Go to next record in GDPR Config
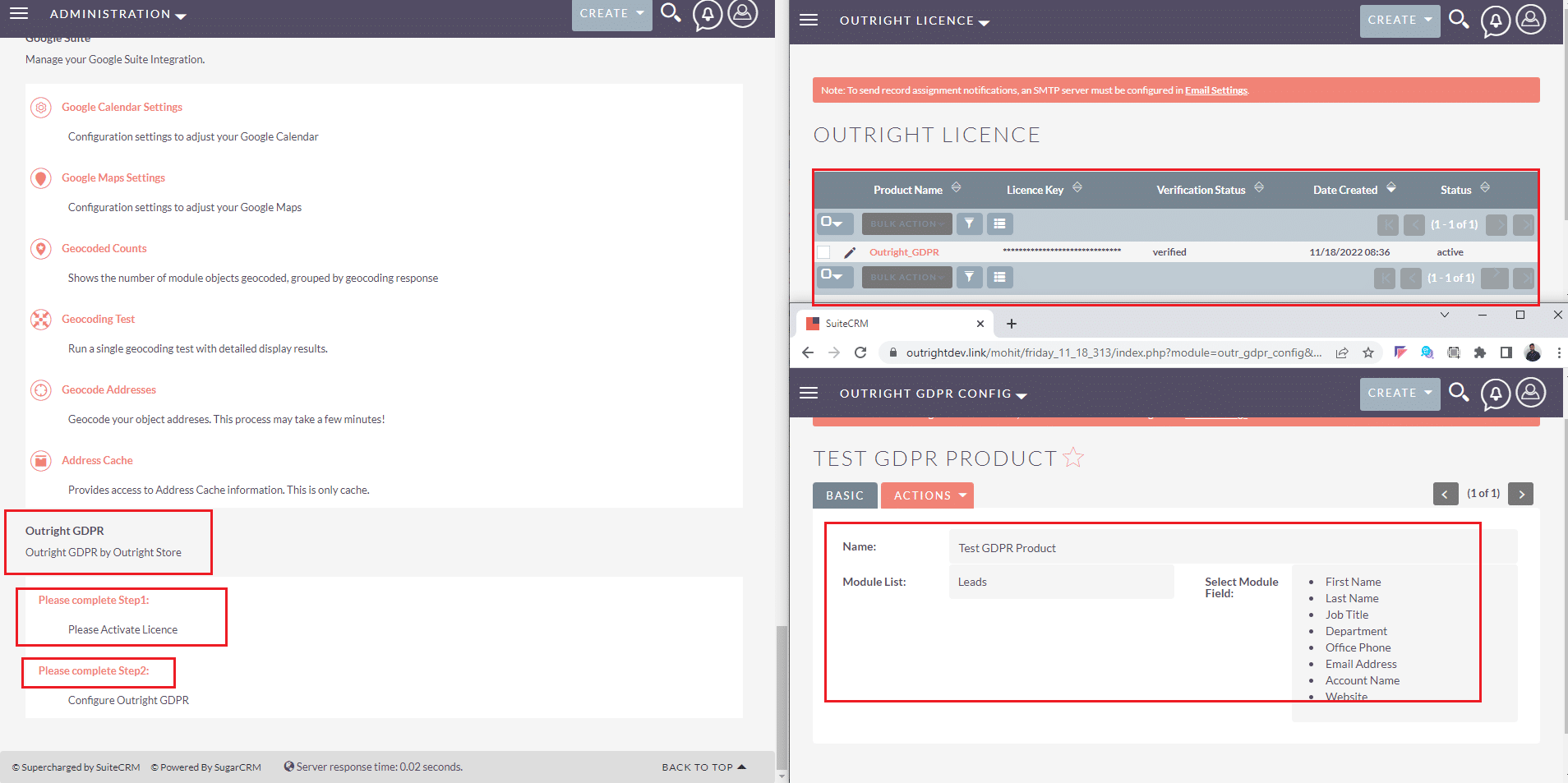The height and width of the screenshot is (783, 1568). point(1521,494)
